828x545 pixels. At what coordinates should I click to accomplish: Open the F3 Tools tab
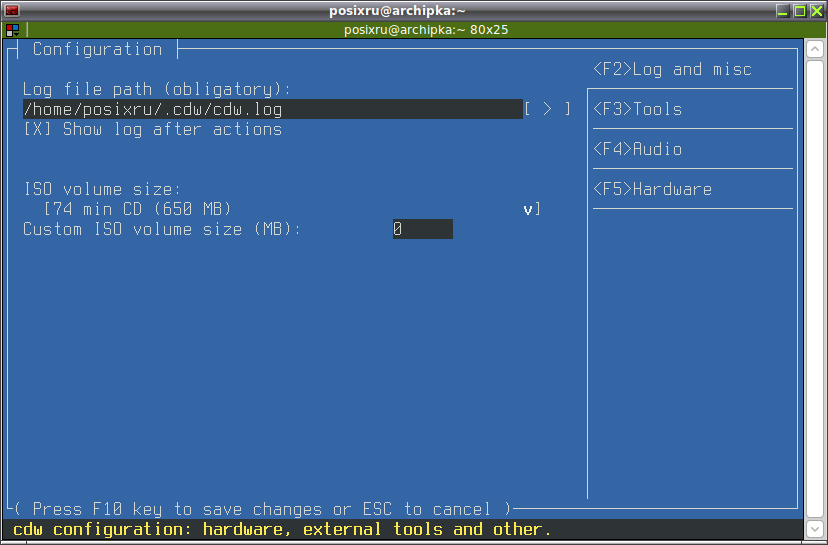pos(637,109)
